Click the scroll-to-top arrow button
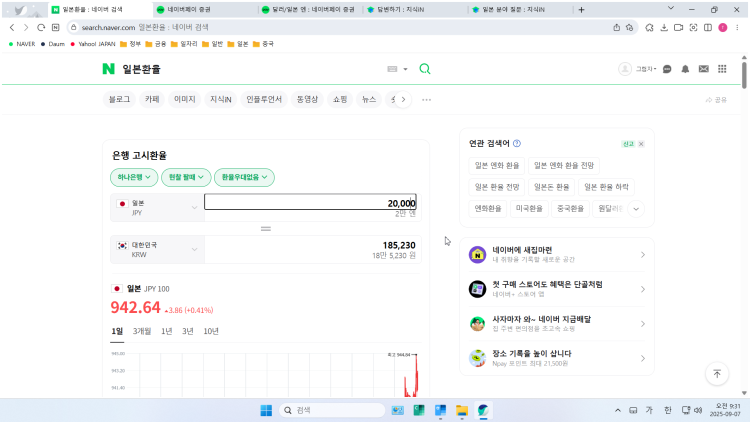This screenshot has height=422, width=750. click(x=717, y=374)
